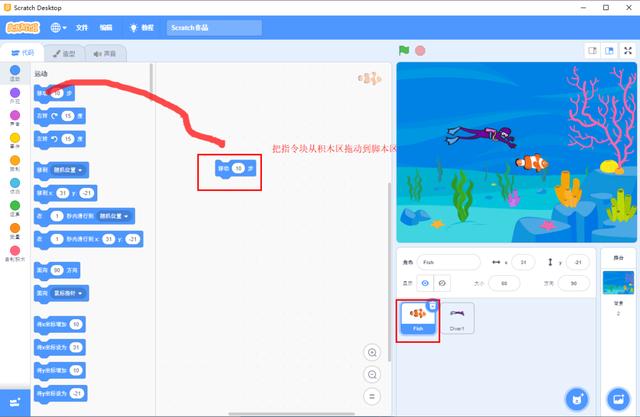Delete the Fish sprite with trash icon

(432, 306)
